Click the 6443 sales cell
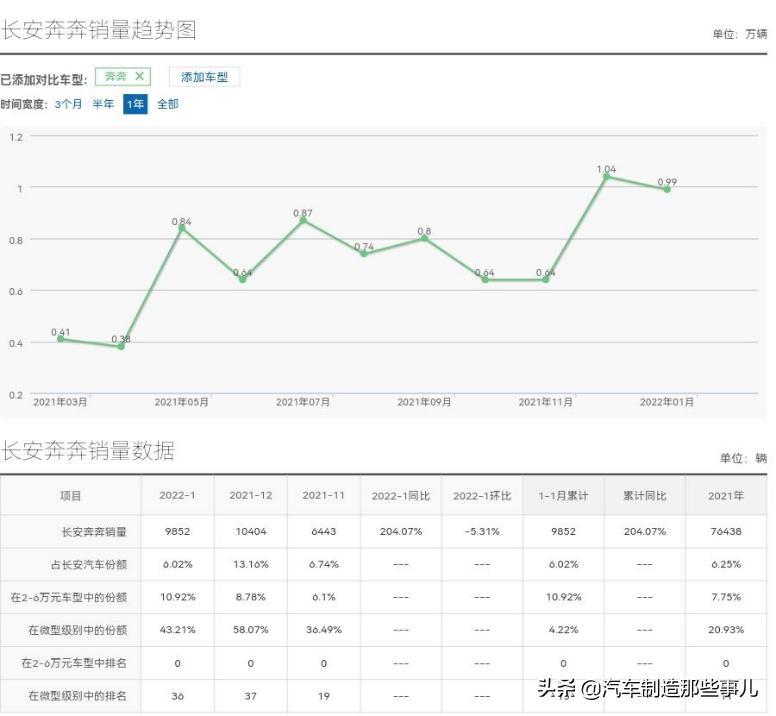This screenshot has height=716, width=776. click(x=324, y=531)
